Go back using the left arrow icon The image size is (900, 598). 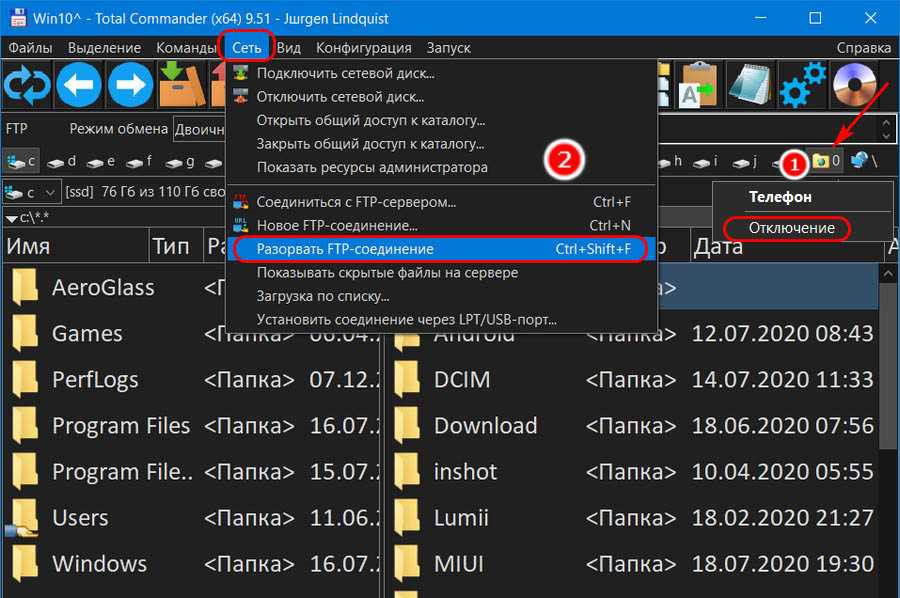tap(79, 86)
